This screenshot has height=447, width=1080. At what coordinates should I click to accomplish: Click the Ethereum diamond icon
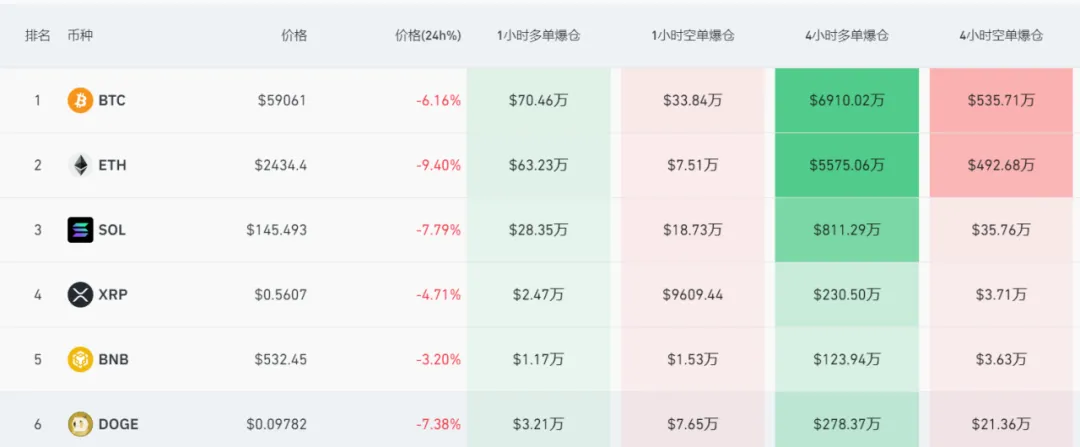[x=80, y=165]
